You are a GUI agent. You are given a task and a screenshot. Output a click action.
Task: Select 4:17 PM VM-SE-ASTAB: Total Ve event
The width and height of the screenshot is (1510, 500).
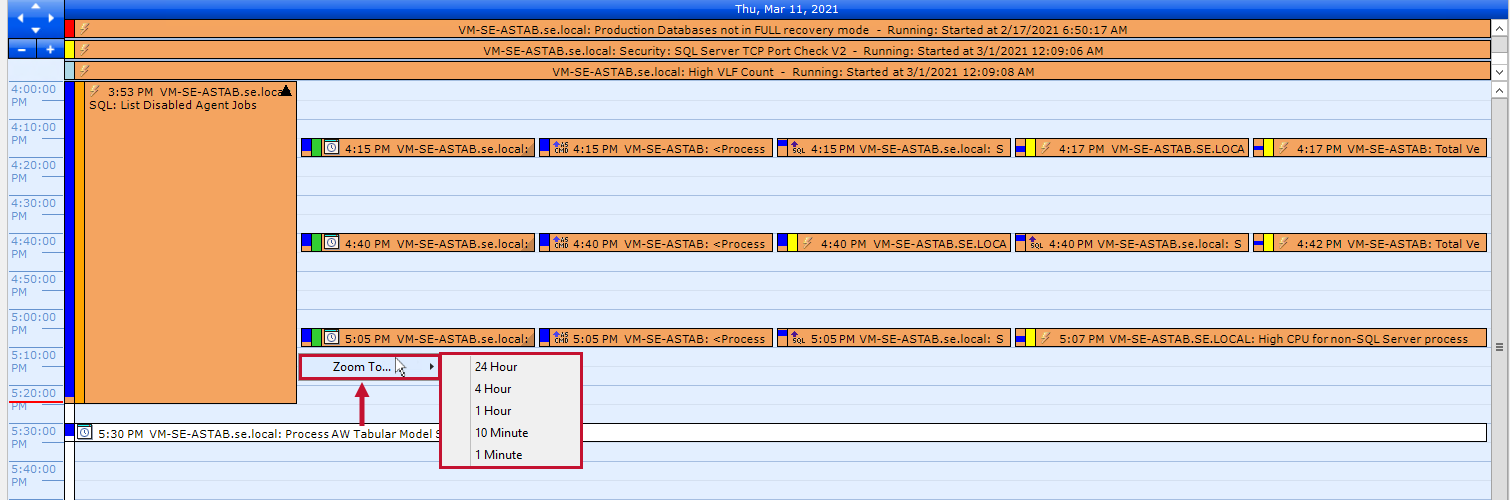[1370, 148]
